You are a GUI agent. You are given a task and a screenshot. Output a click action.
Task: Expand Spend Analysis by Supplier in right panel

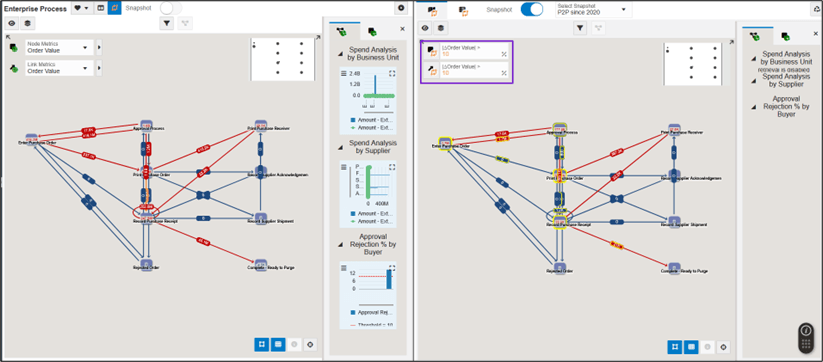pyautogui.click(x=754, y=80)
